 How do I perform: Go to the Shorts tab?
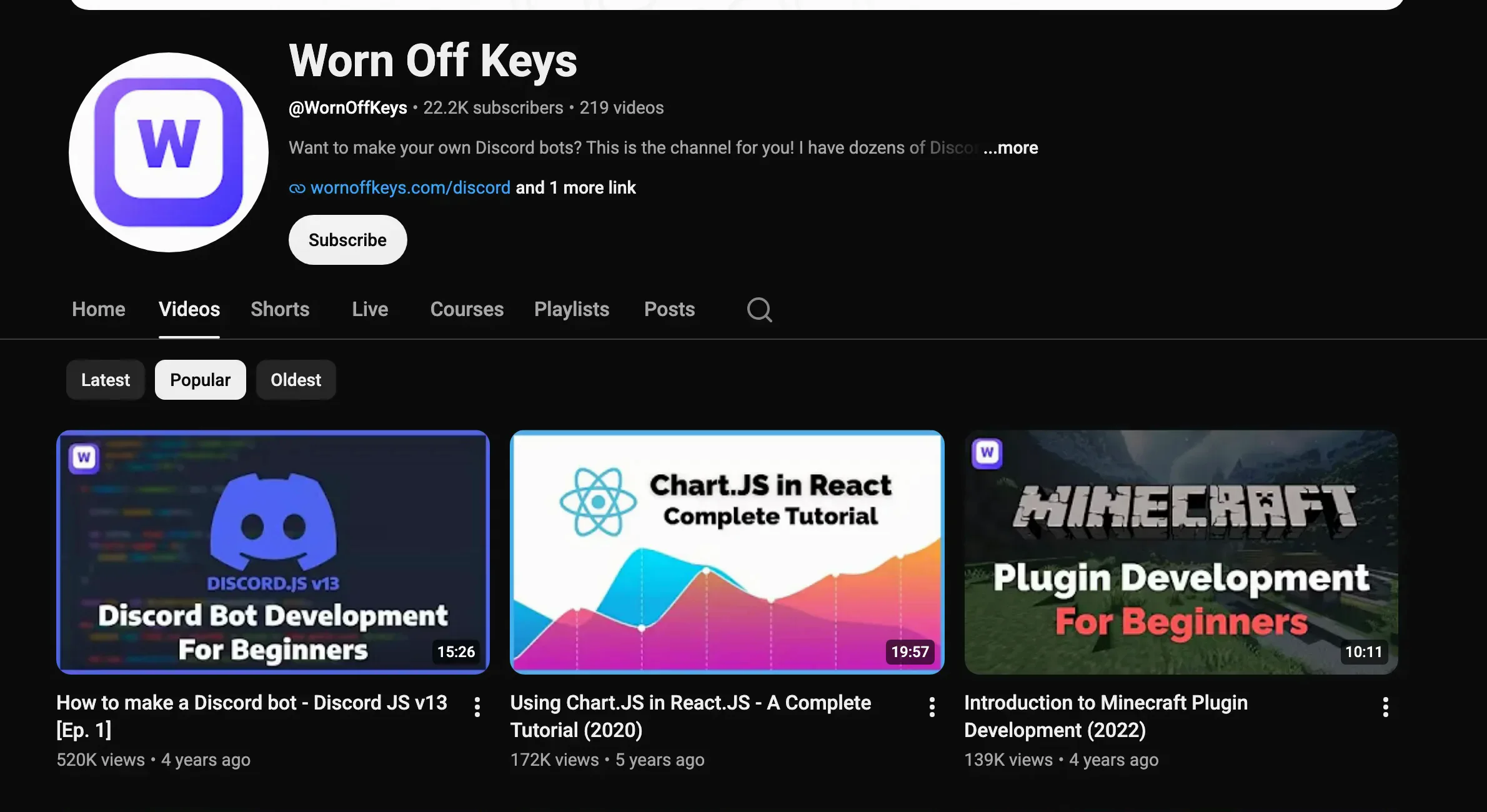(280, 309)
